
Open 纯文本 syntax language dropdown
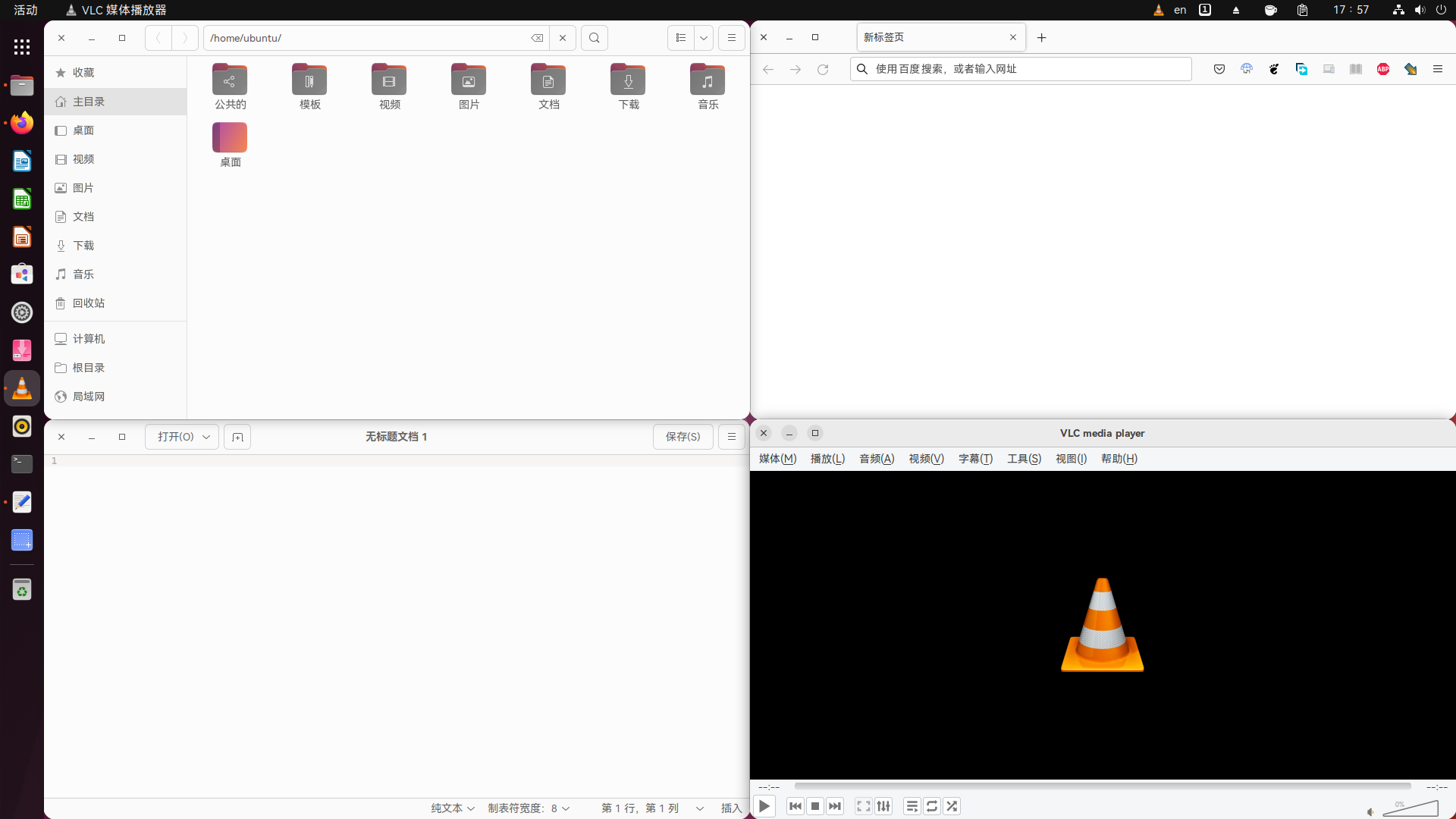coord(453,808)
